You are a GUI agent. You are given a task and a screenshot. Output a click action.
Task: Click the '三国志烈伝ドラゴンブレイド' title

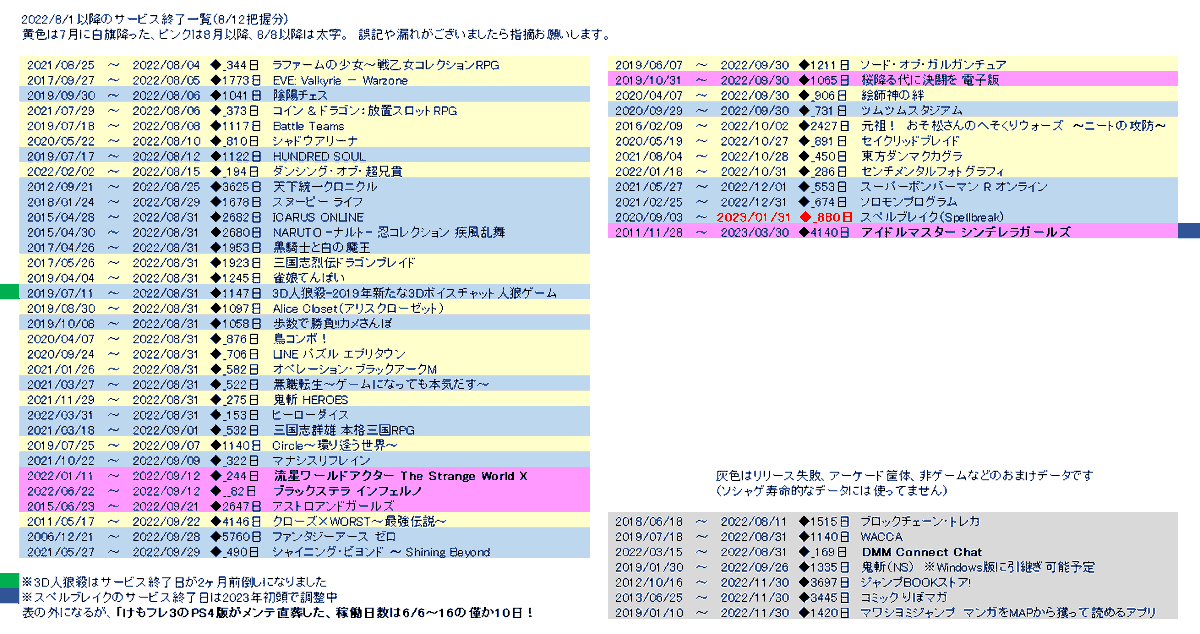point(343,262)
